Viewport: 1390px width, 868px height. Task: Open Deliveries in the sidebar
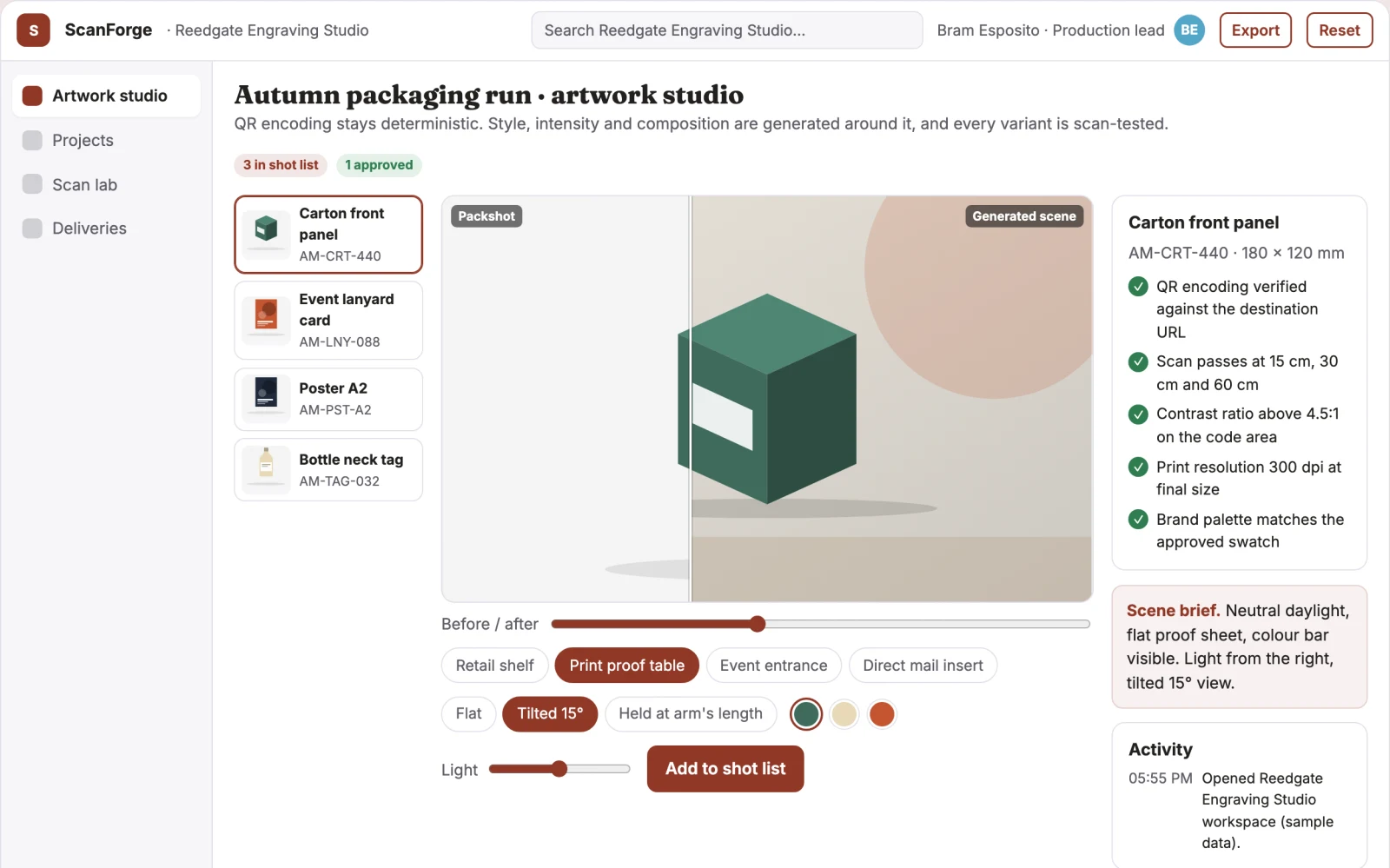tap(106, 228)
